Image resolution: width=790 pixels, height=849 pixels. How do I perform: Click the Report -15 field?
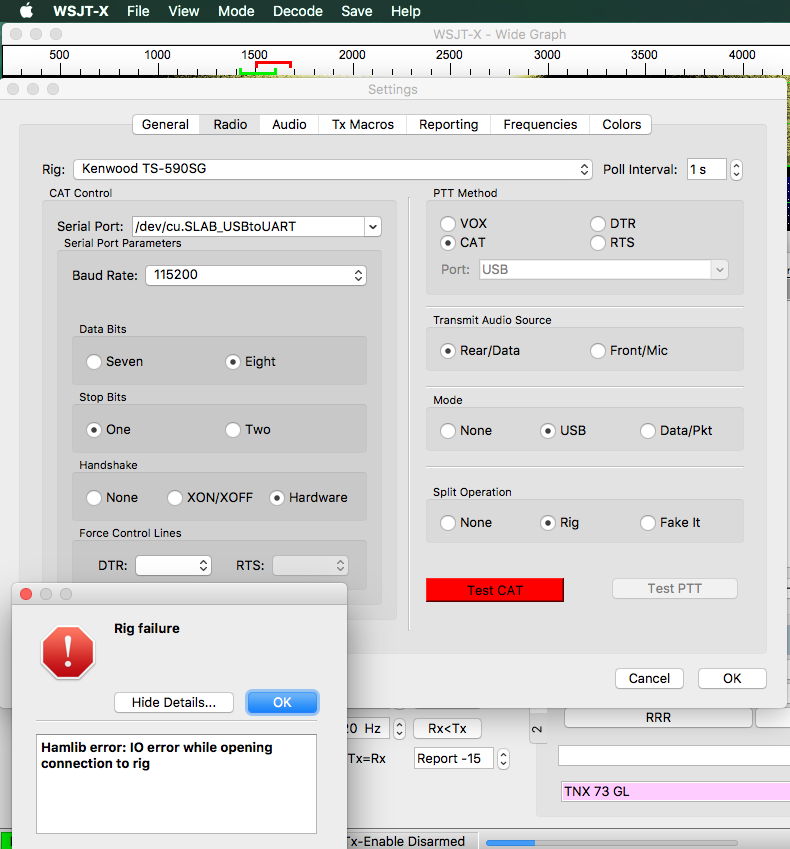(x=454, y=759)
